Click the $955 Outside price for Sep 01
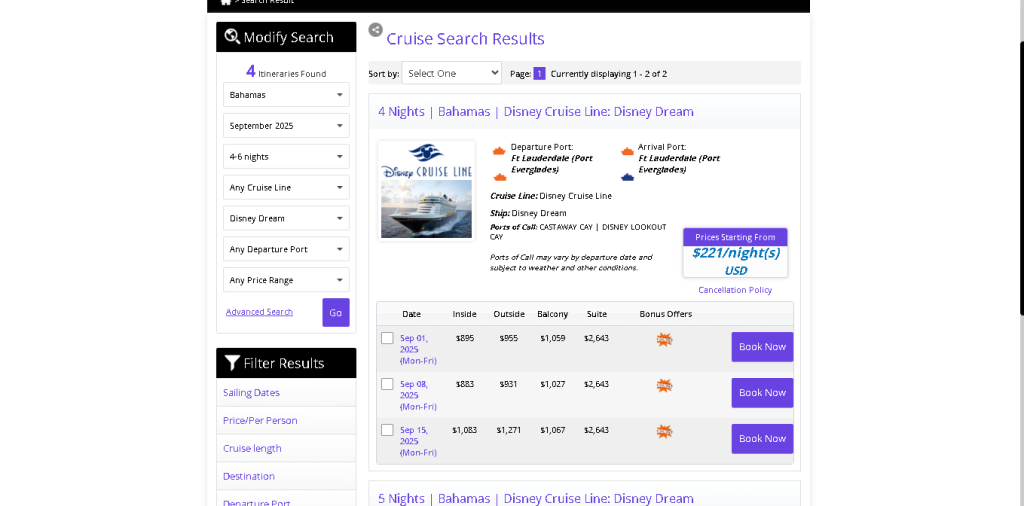Viewport: 1024px width, 506px height. 509,338
